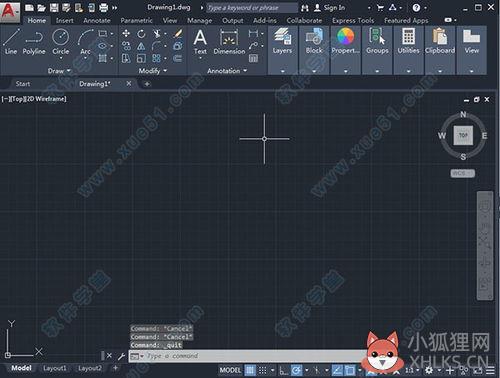Activate the Polyline tool
The width and height of the screenshot is (500, 378).
coord(34,42)
